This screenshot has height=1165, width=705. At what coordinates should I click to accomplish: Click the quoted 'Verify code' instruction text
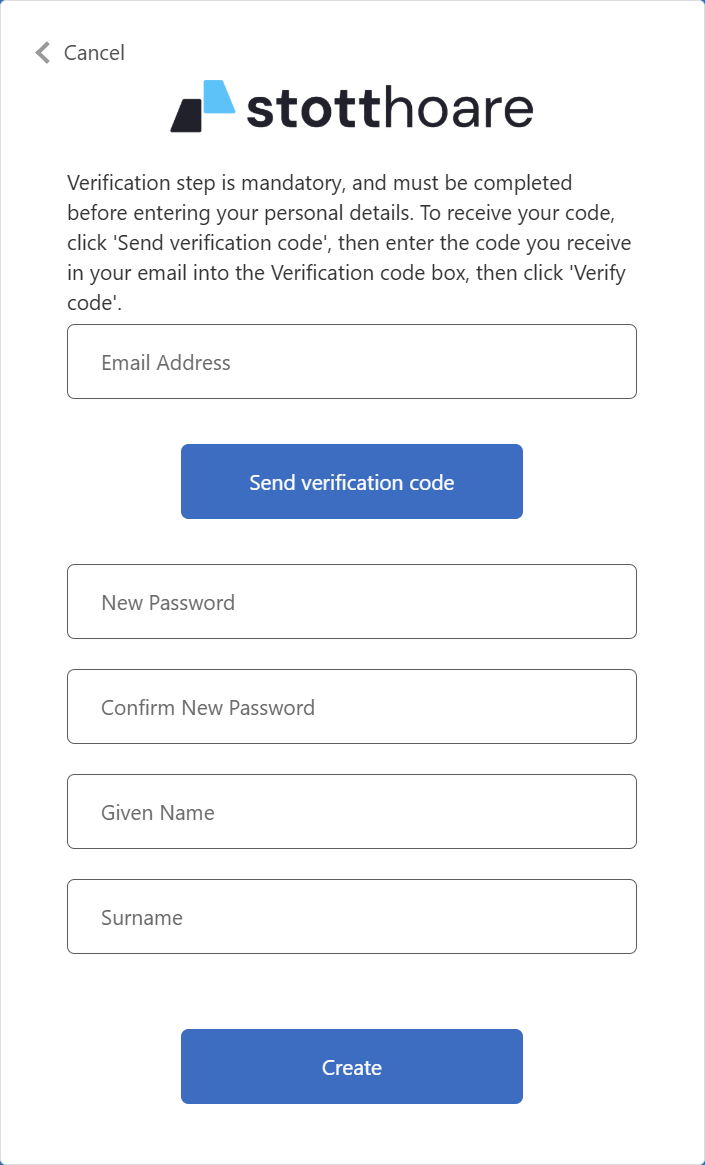point(600,274)
